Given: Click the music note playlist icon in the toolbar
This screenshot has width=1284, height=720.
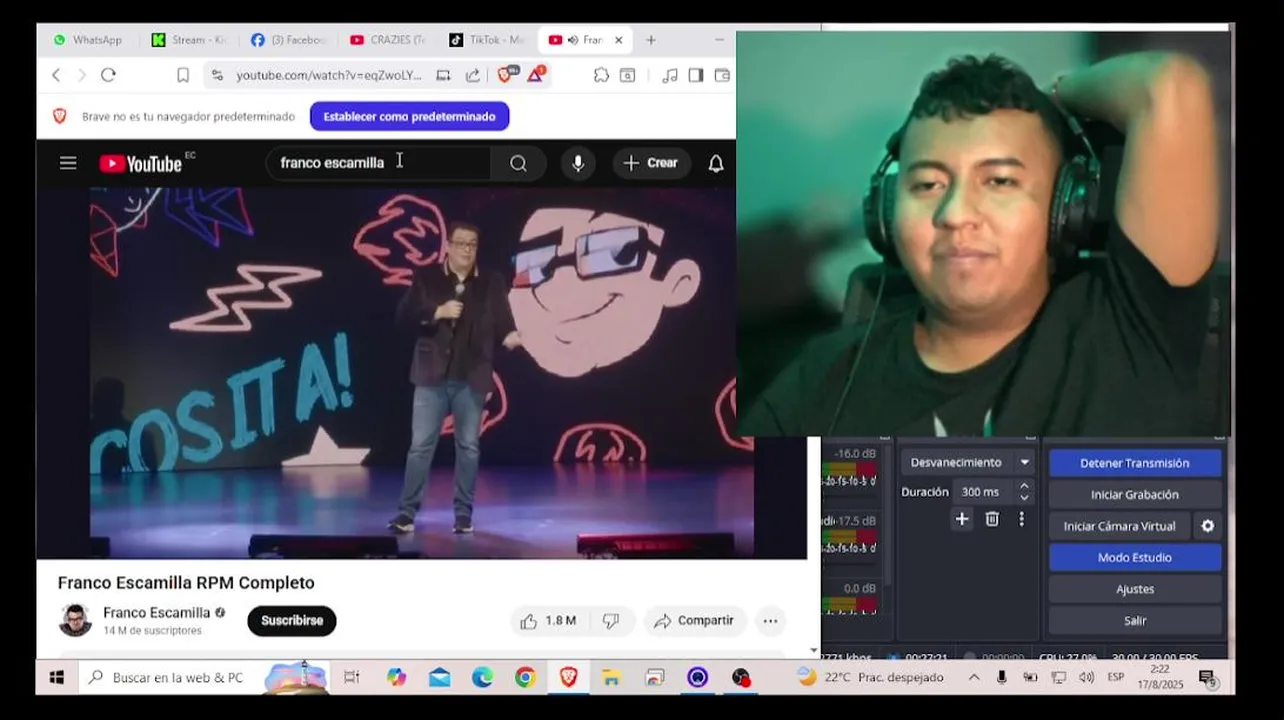Looking at the screenshot, I should [x=670, y=75].
